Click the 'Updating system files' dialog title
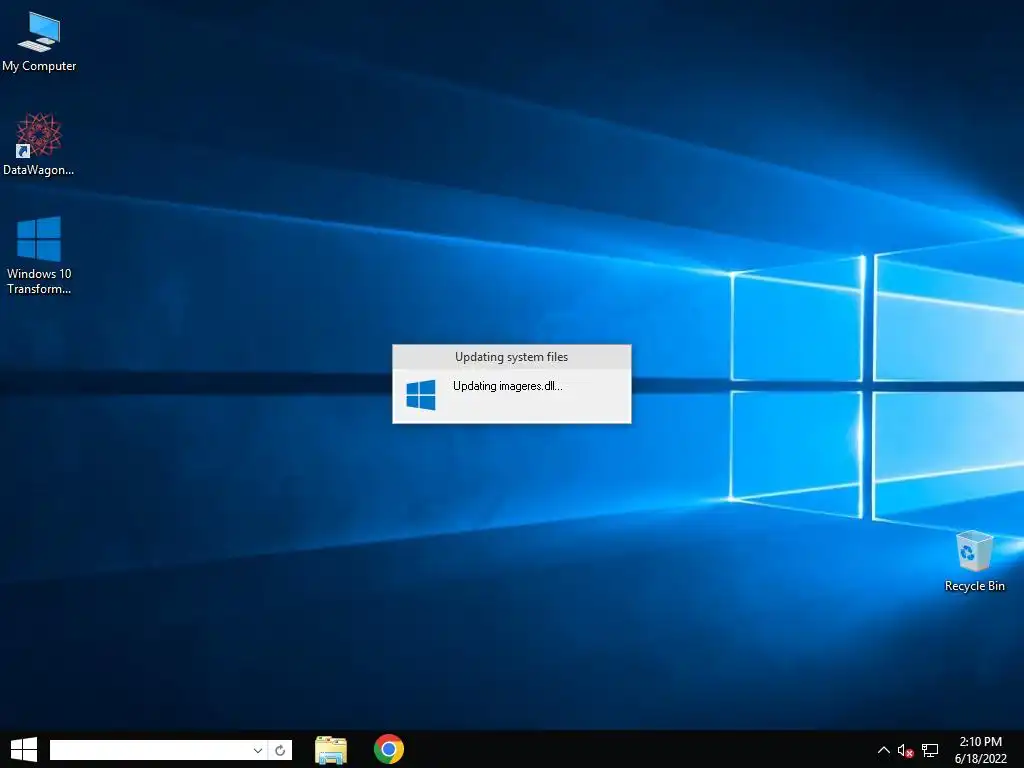 click(511, 357)
